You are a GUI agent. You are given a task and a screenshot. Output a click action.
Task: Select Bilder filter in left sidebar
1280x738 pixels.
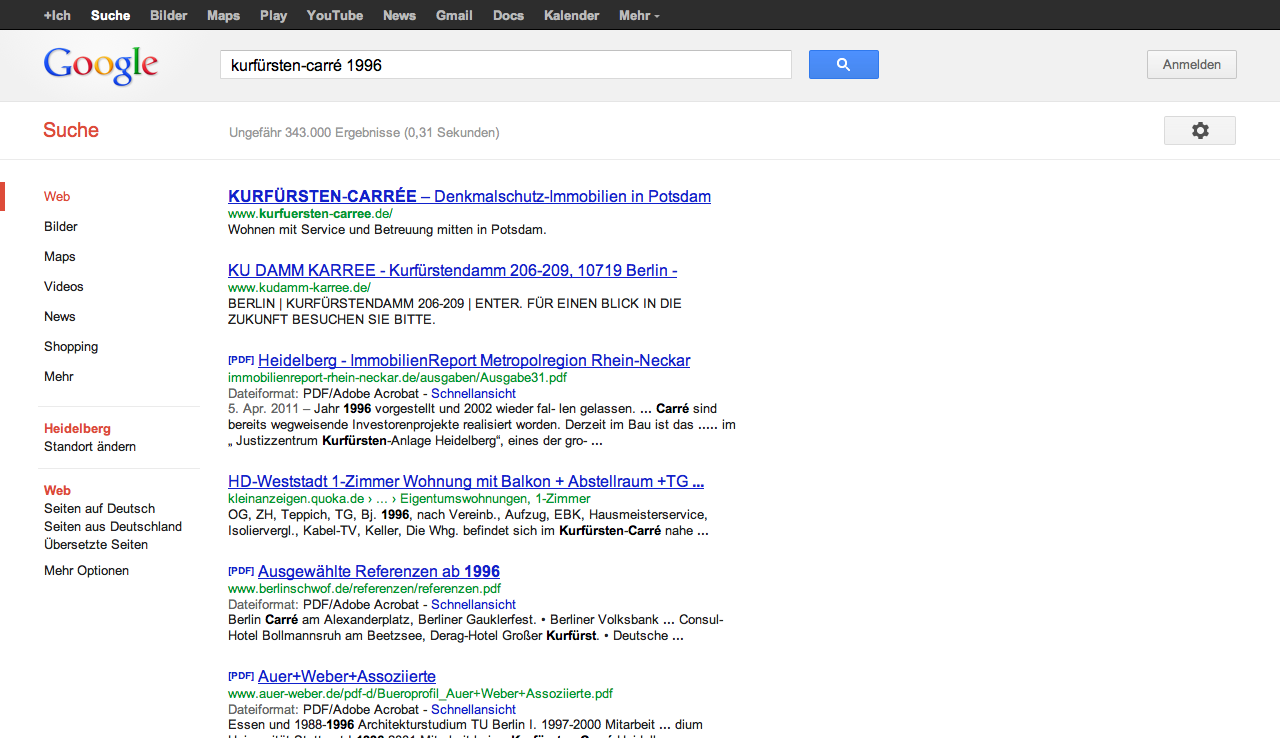tap(61, 227)
